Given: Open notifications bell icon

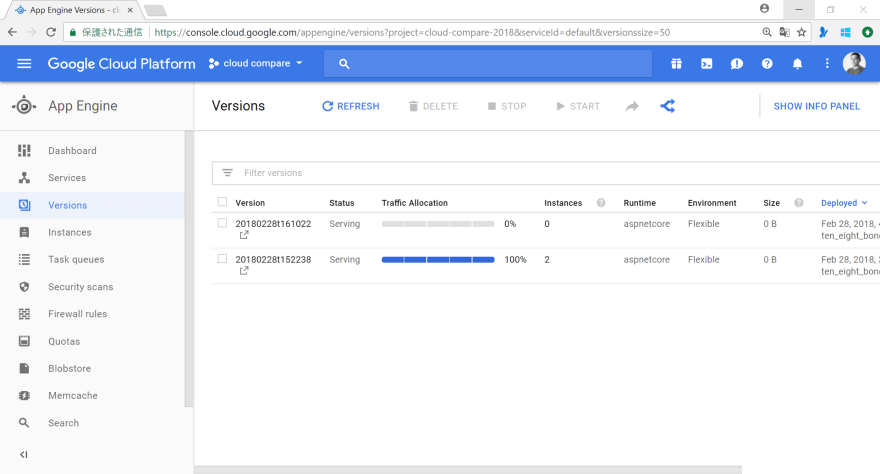Looking at the screenshot, I should [797, 64].
